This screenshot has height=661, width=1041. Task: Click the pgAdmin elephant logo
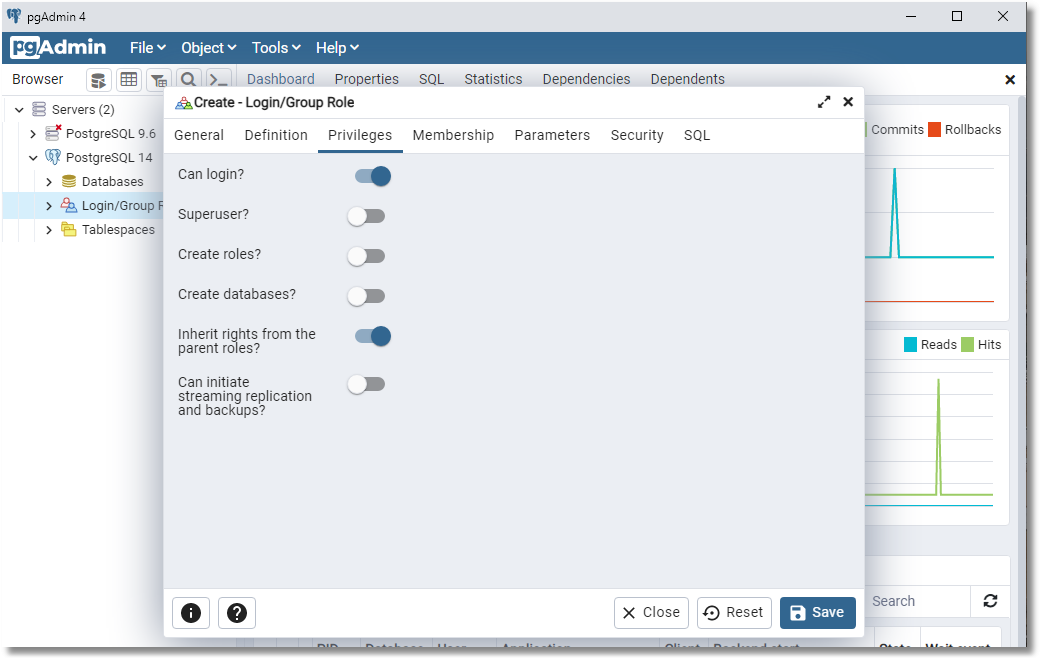[57, 47]
